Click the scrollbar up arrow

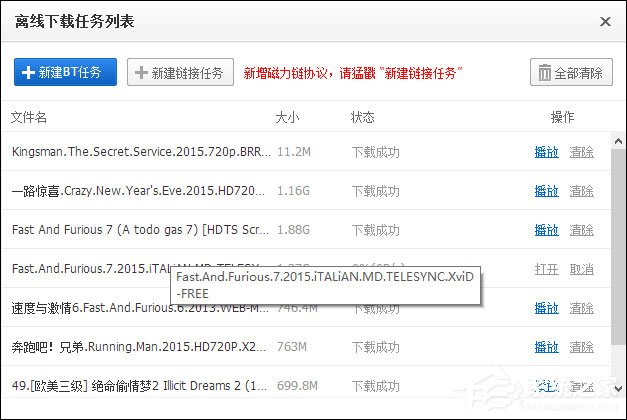[618, 141]
